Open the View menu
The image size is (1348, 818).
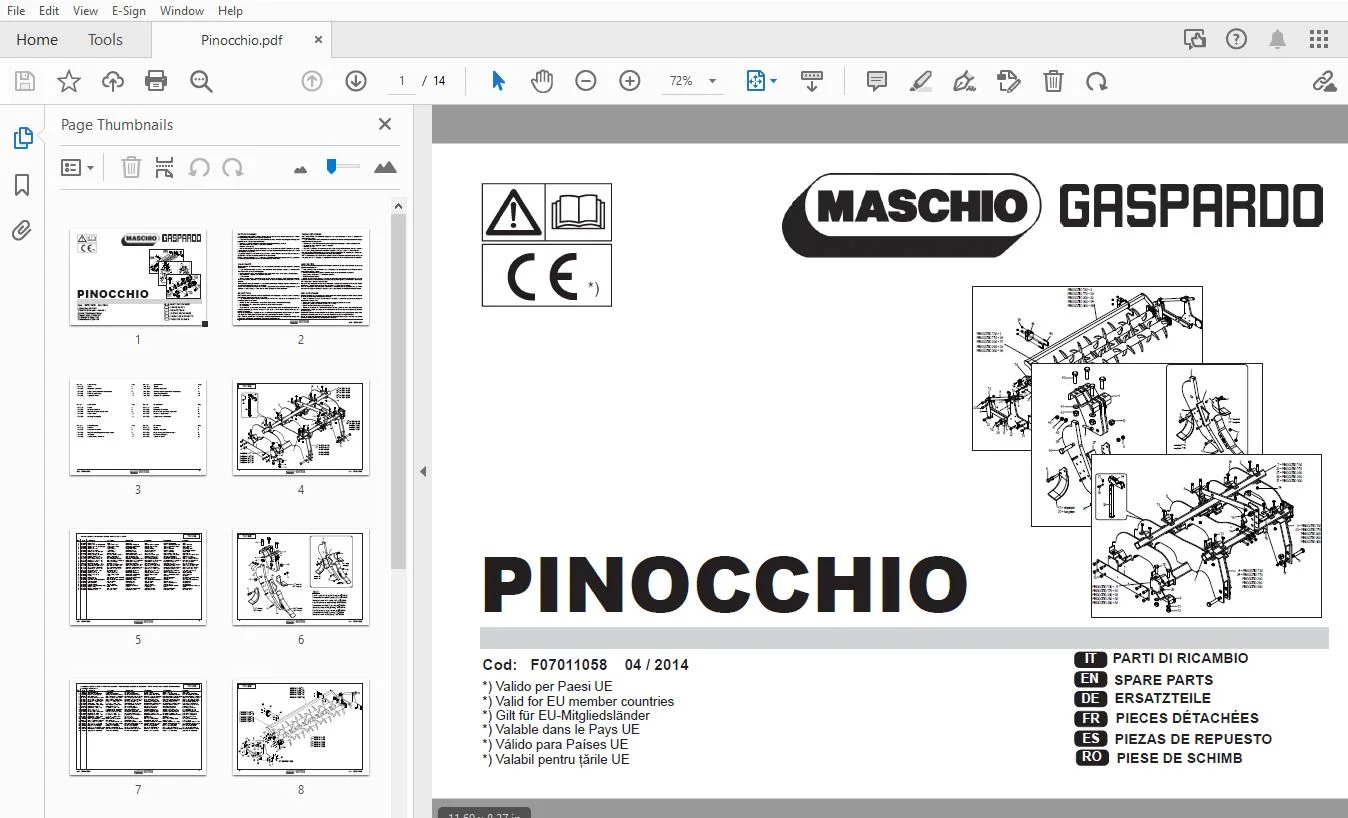click(x=86, y=11)
